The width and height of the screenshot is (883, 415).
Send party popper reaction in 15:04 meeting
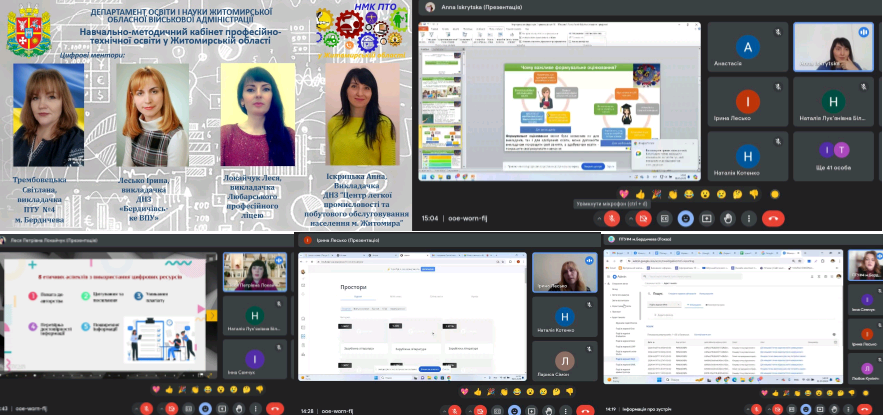click(x=657, y=193)
